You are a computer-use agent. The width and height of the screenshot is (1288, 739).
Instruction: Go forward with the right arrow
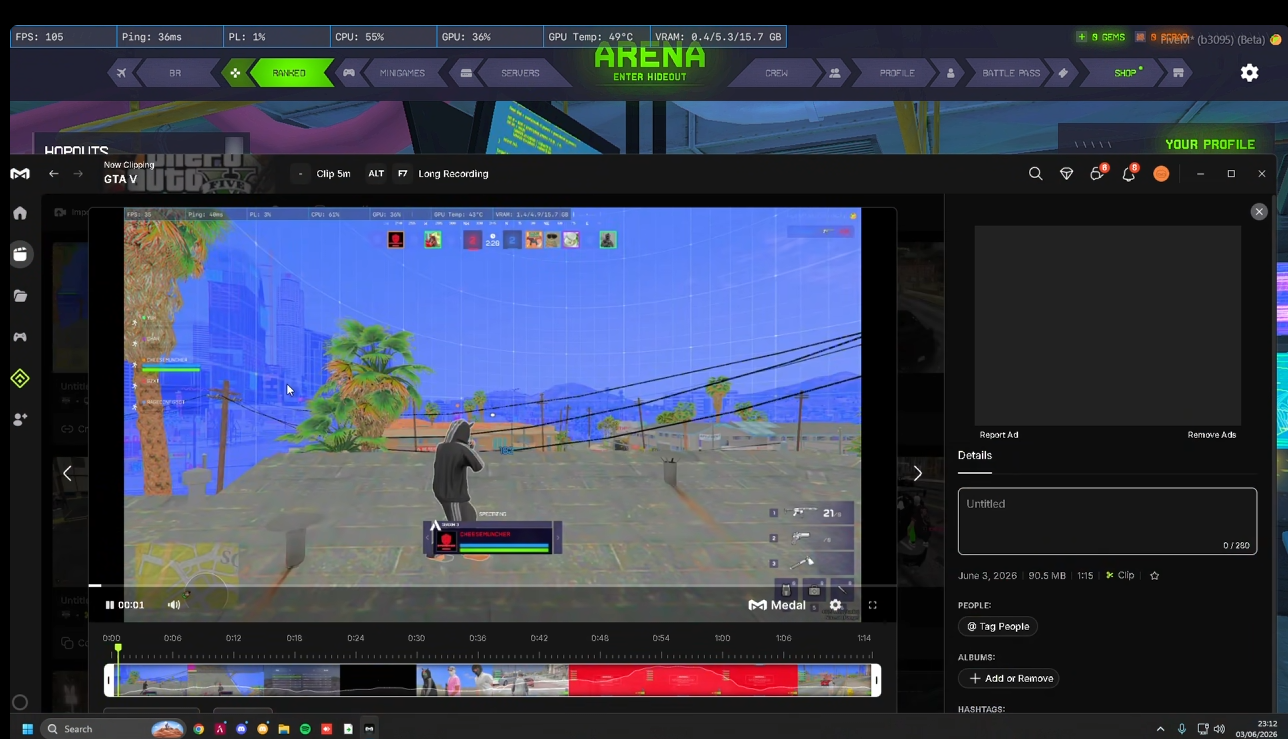coord(78,174)
